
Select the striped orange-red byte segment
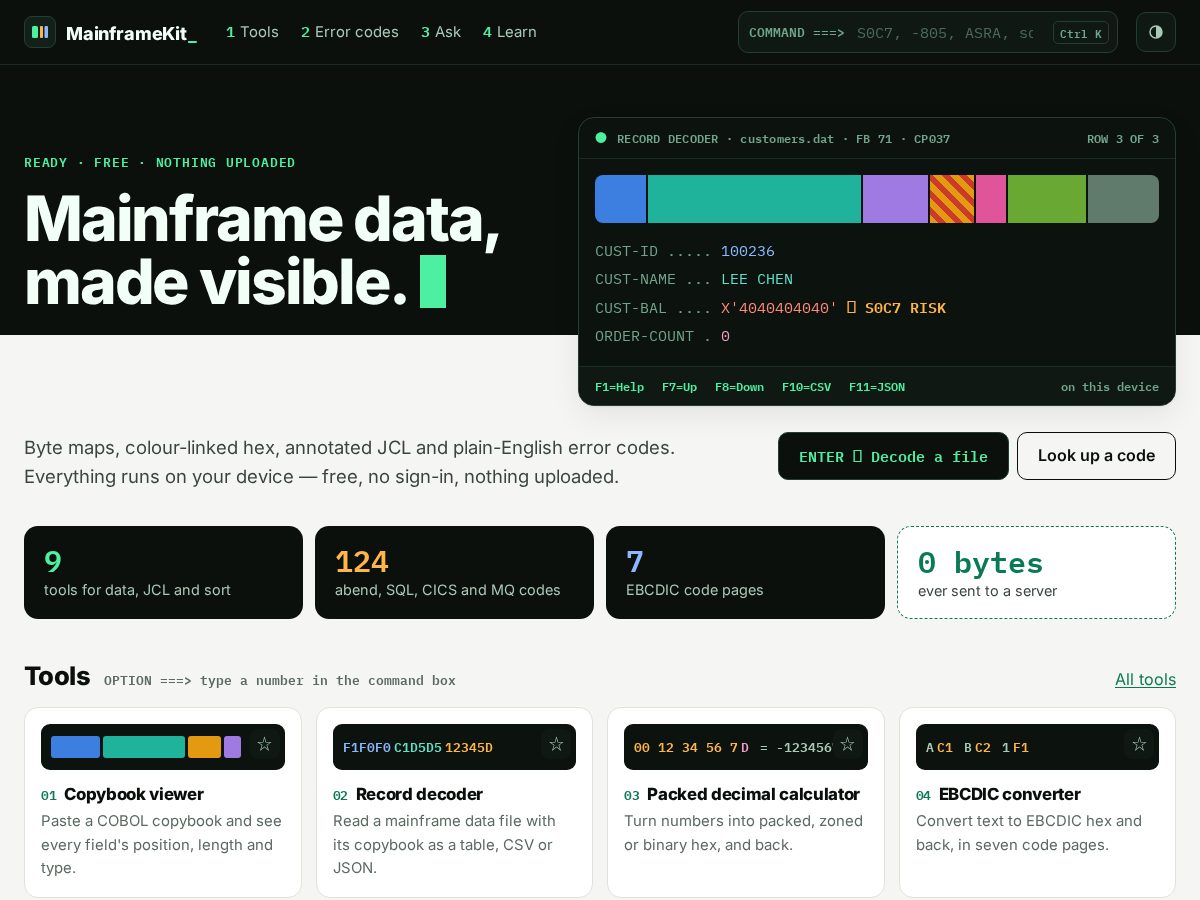[952, 199]
